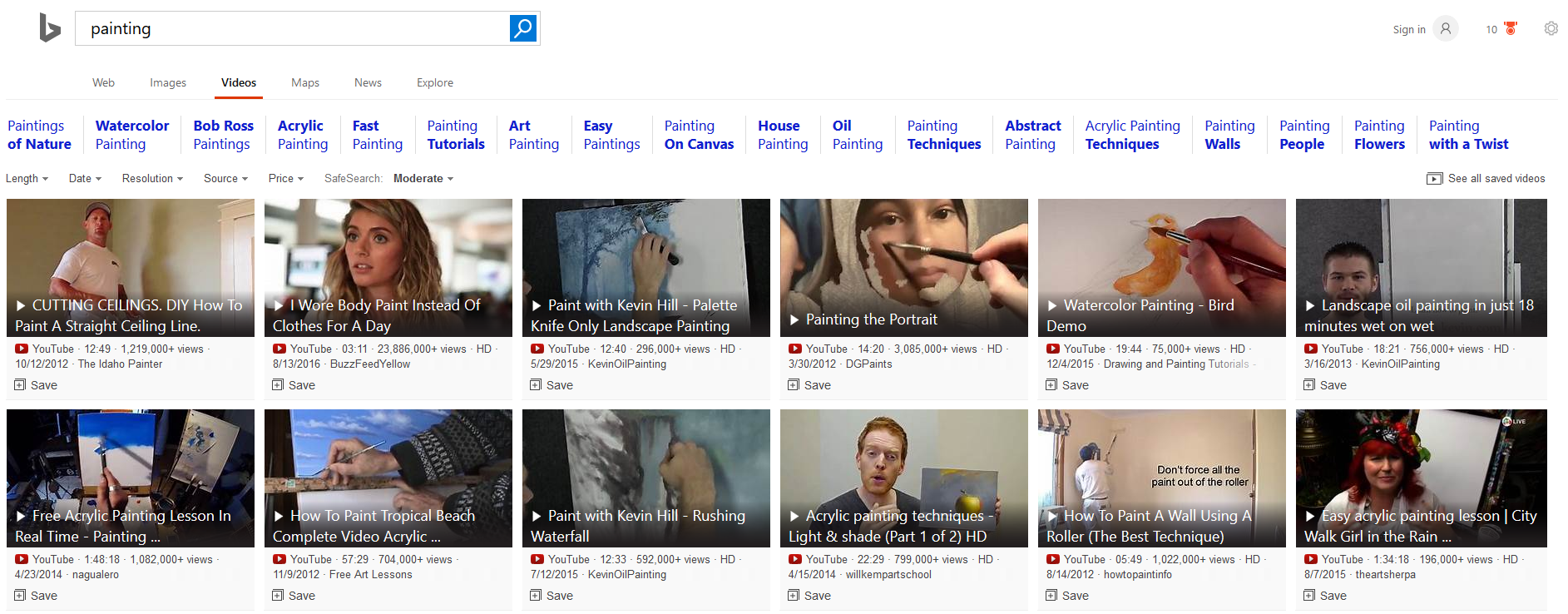Viewport: 1568px width, 614px height.
Task: Switch to the Images tab
Action: click(168, 83)
